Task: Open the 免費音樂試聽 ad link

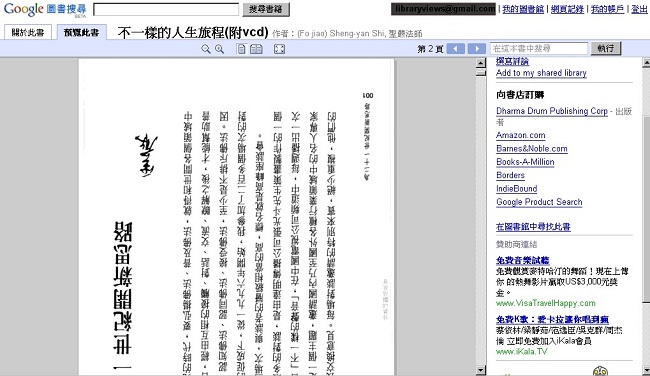Action: [523, 260]
